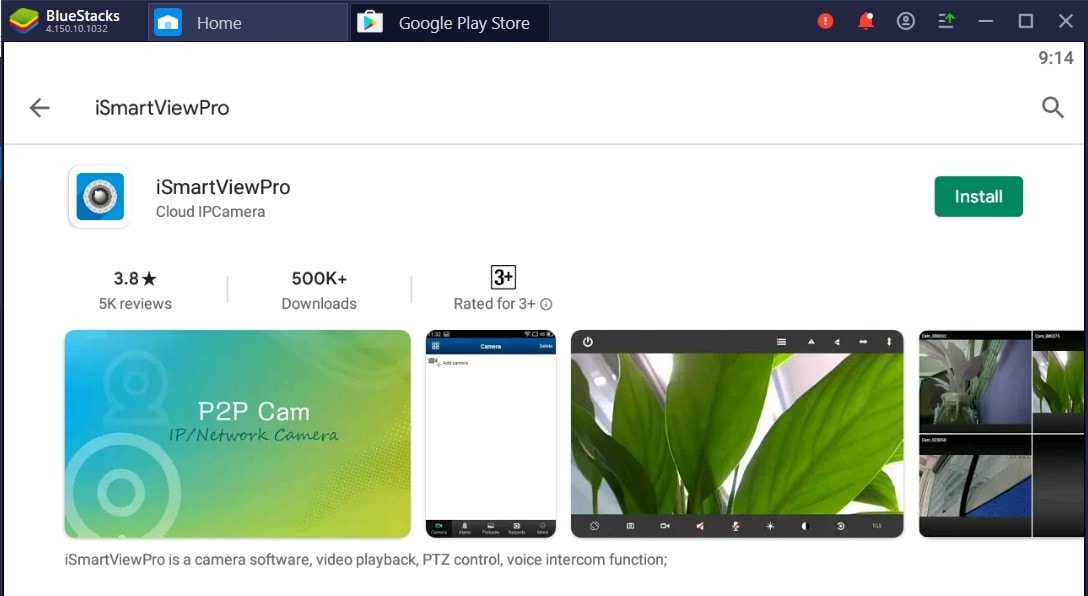
Task: Click the horizontal flip arrows in leaf screenshot
Action: point(862,342)
